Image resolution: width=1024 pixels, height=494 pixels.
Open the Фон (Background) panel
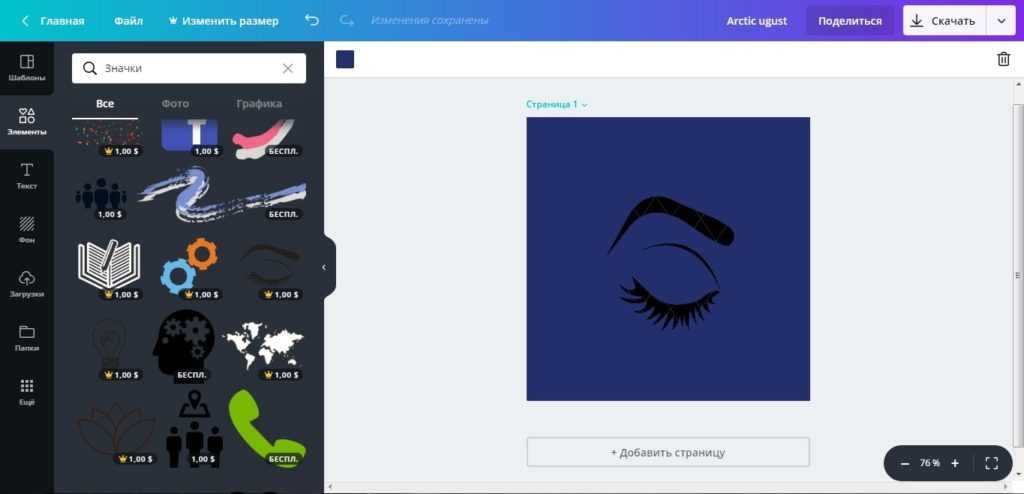point(27,230)
